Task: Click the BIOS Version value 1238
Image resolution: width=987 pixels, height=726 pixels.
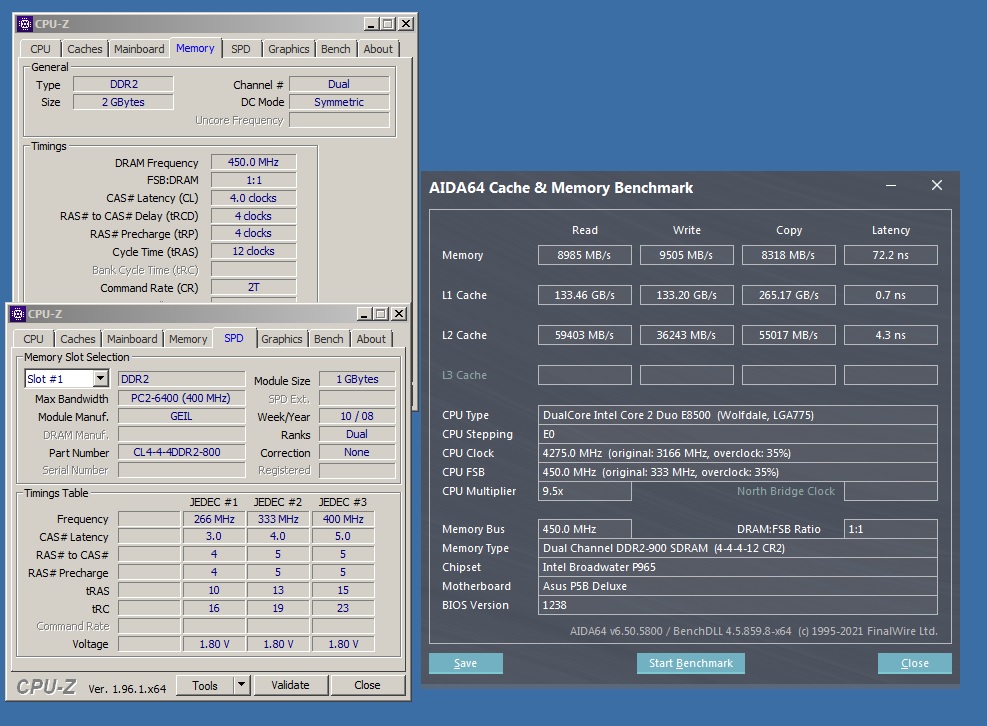Action: [738, 604]
